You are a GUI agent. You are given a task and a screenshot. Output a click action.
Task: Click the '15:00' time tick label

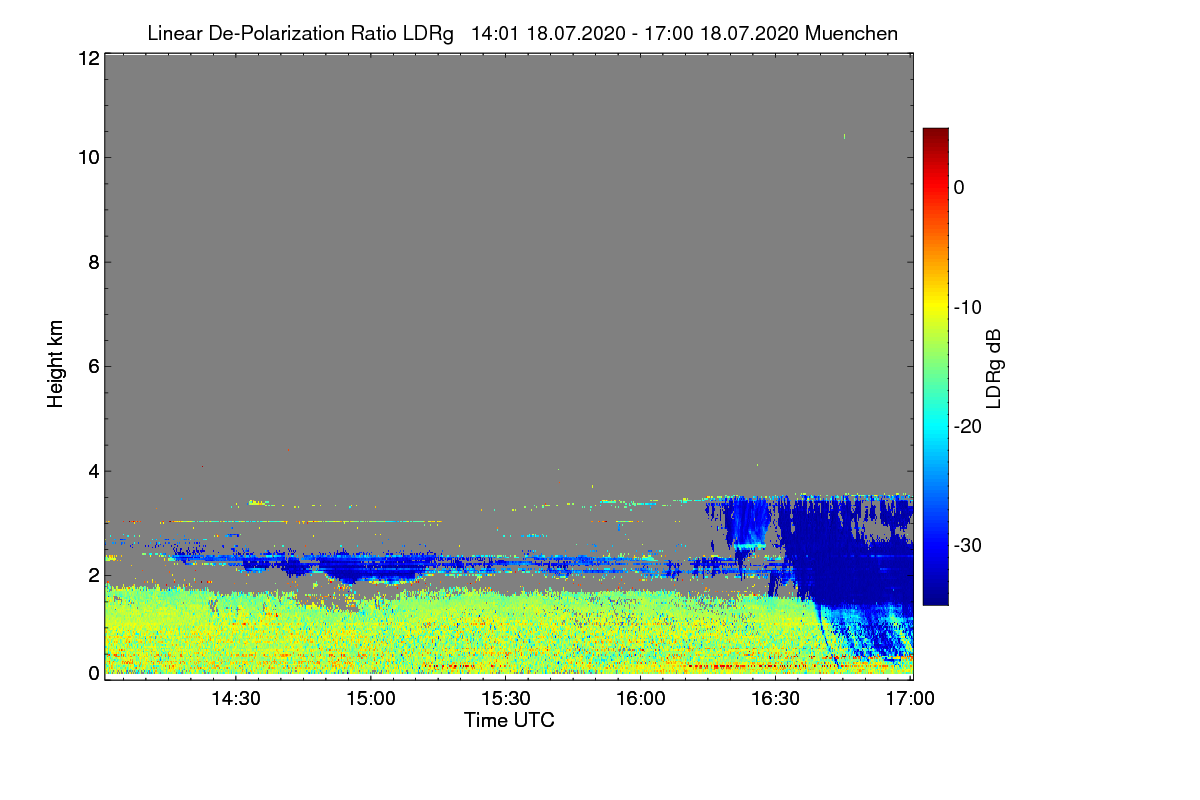pos(371,699)
